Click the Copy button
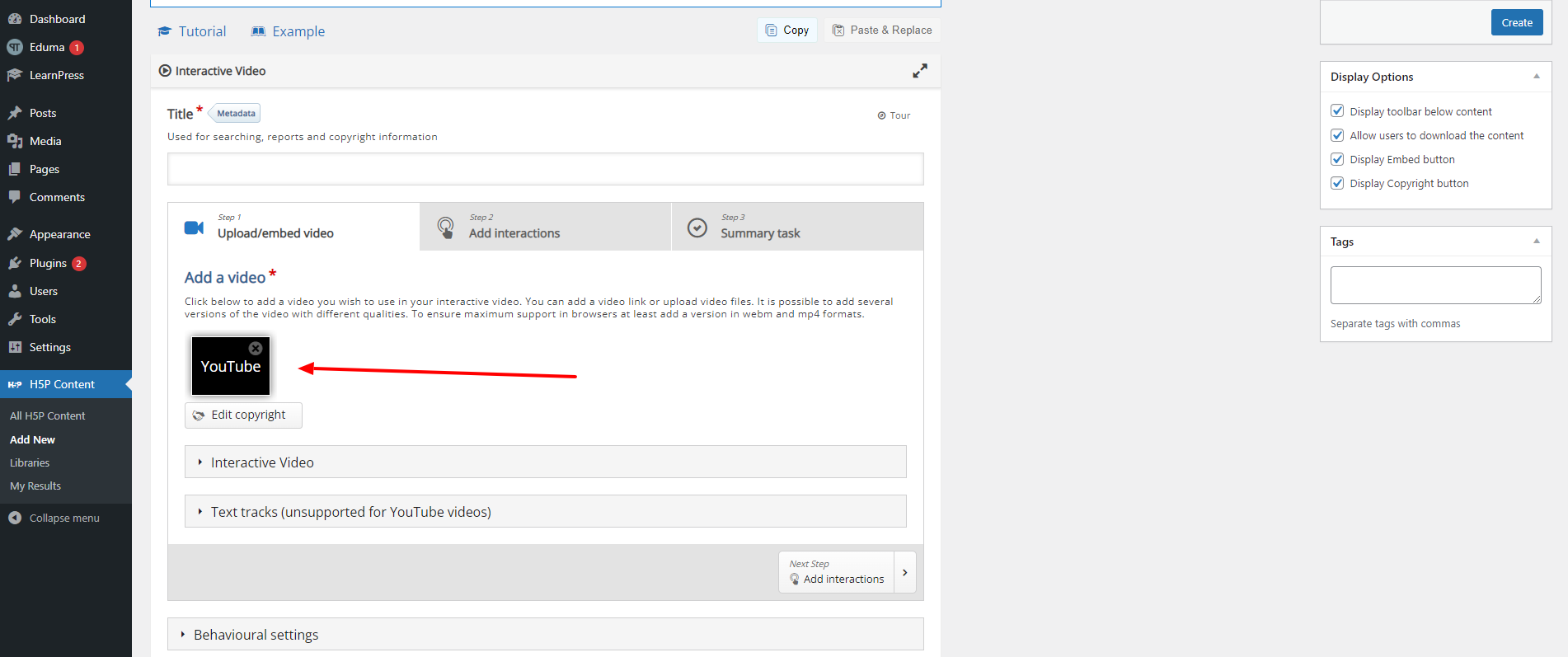 click(x=787, y=31)
